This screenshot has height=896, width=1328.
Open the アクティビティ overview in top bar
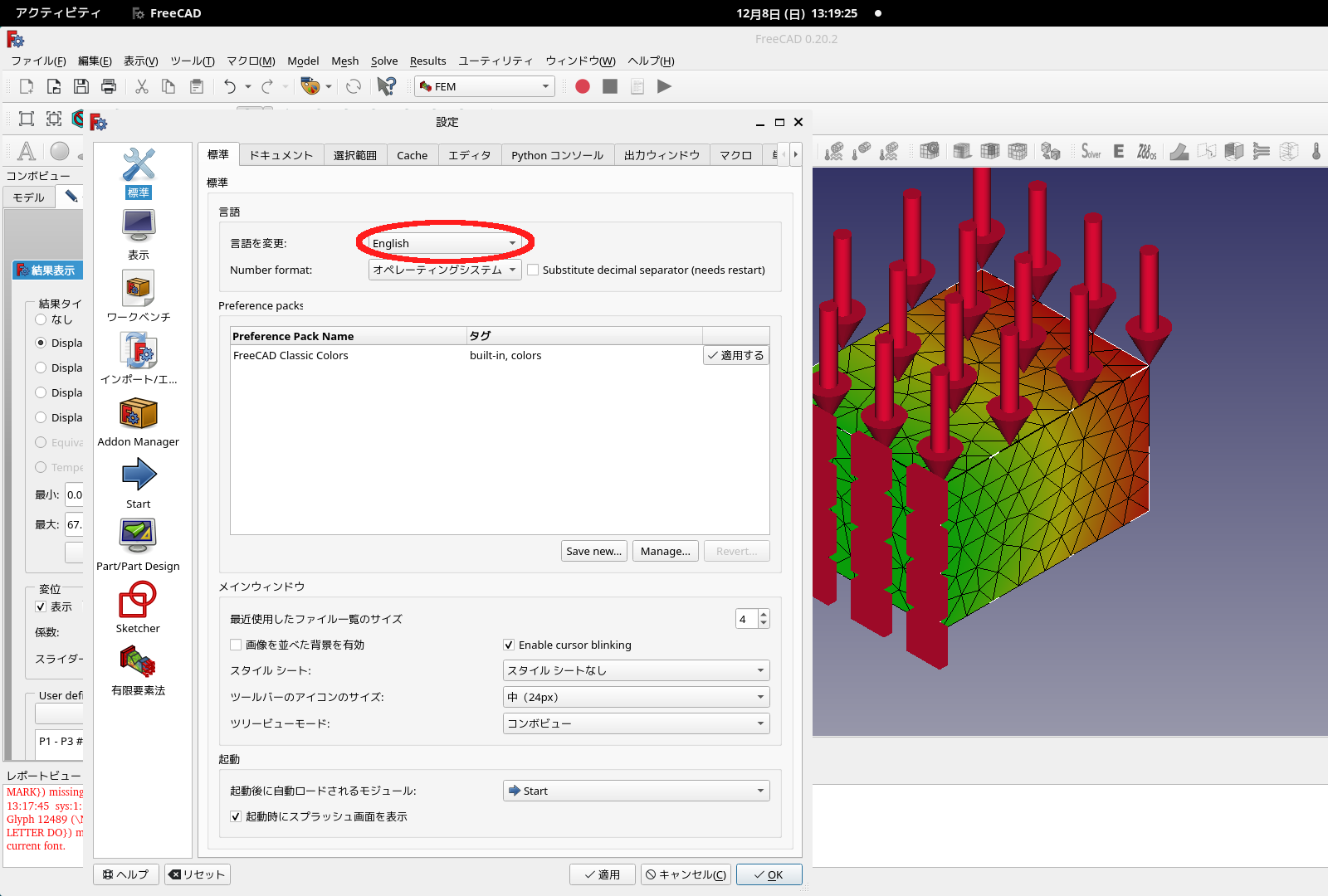(x=58, y=13)
